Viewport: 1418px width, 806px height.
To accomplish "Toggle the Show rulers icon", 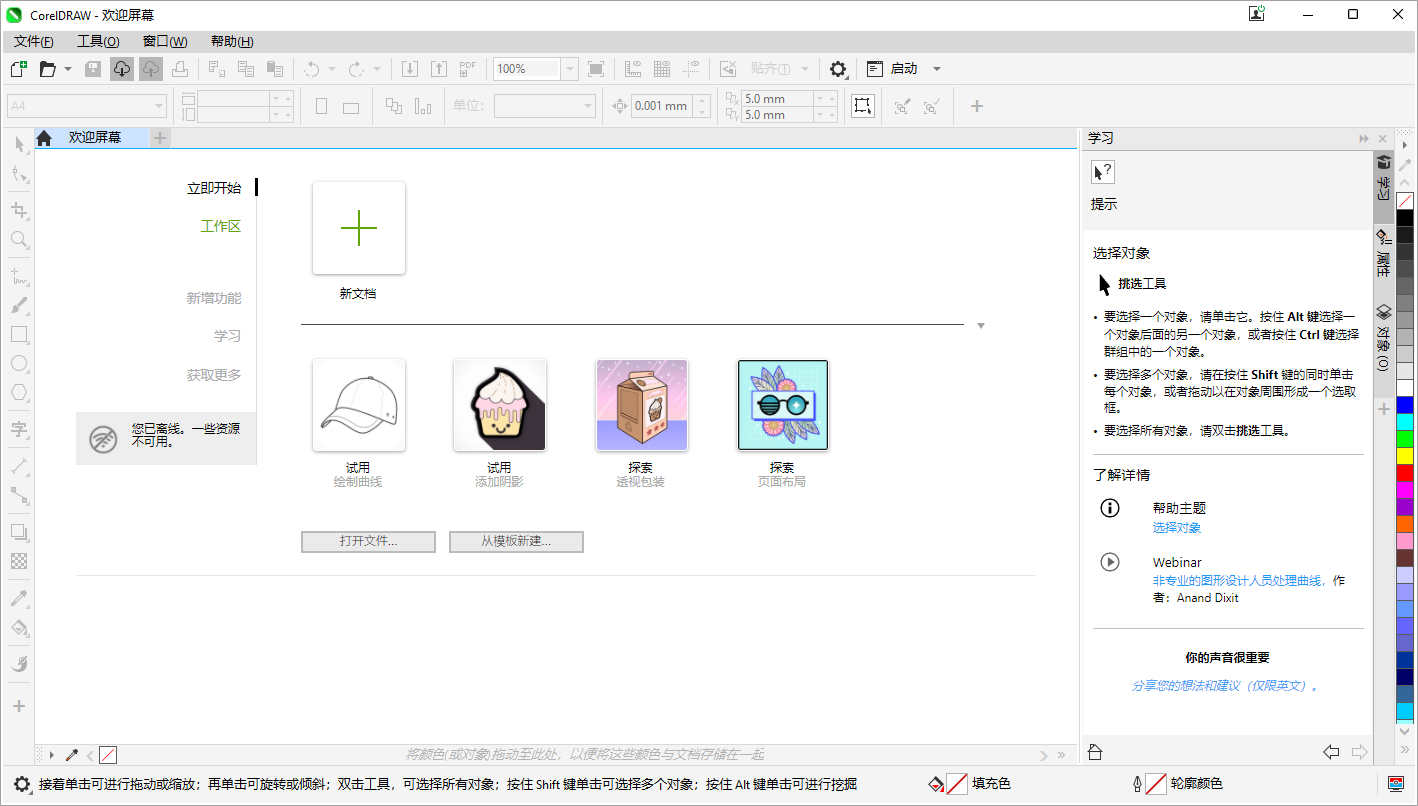I will [633, 69].
